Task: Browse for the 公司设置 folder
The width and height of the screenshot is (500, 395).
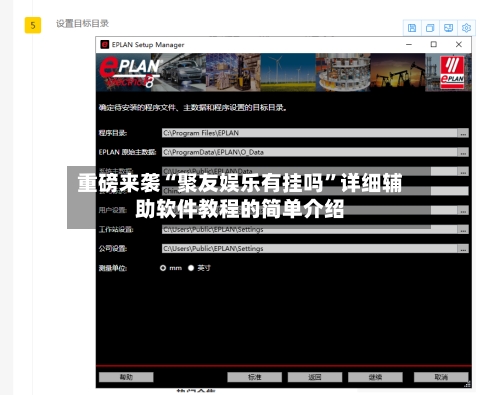Action: [463, 249]
